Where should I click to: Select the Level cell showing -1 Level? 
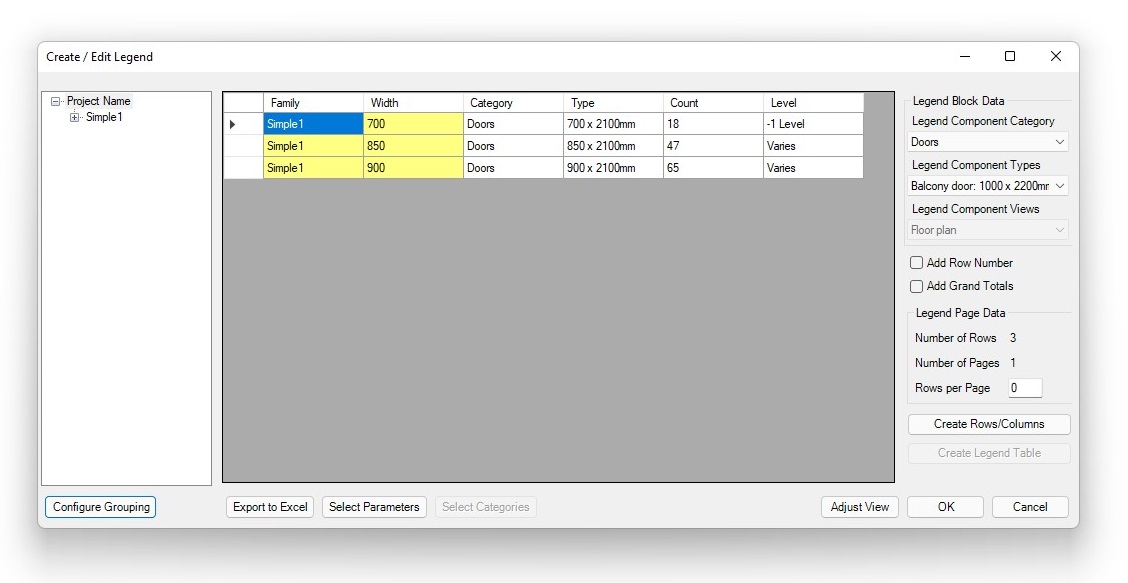(812, 124)
